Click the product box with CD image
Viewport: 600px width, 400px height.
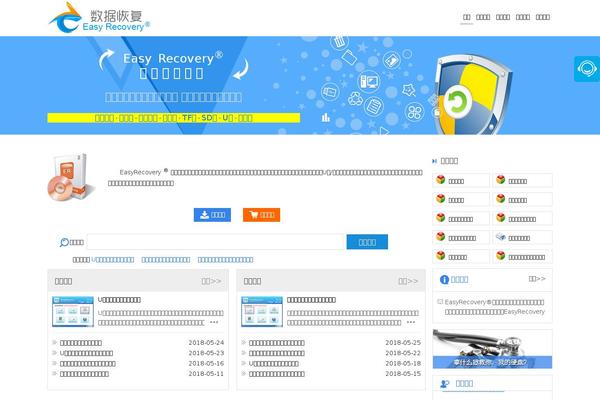pyautogui.click(x=71, y=178)
